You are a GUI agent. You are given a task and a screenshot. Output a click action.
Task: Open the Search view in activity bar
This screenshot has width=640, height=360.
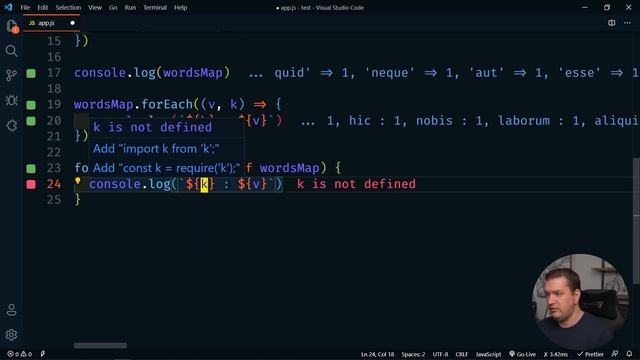point(11,51)
